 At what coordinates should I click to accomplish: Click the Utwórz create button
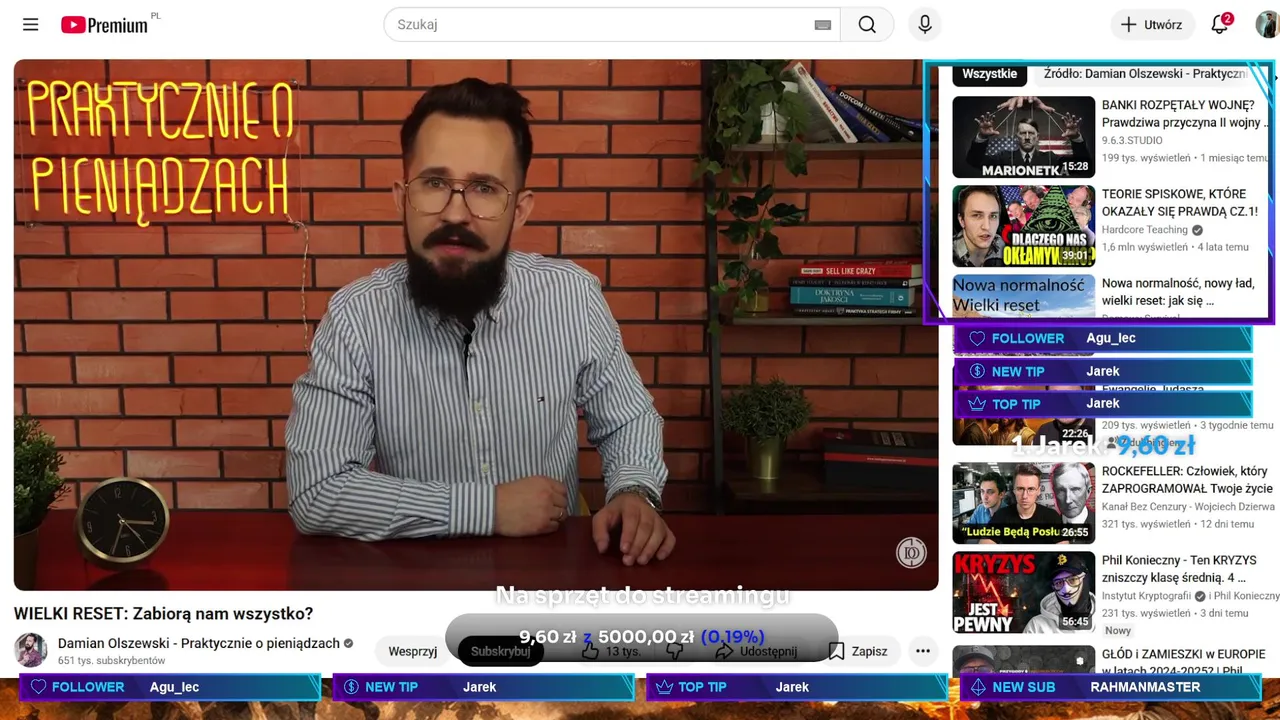point(1152,25)
